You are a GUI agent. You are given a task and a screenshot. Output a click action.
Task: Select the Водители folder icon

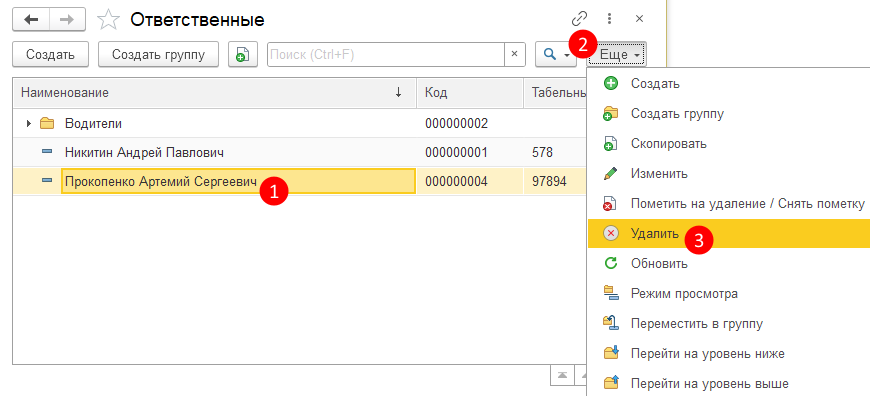coord(47,123)
